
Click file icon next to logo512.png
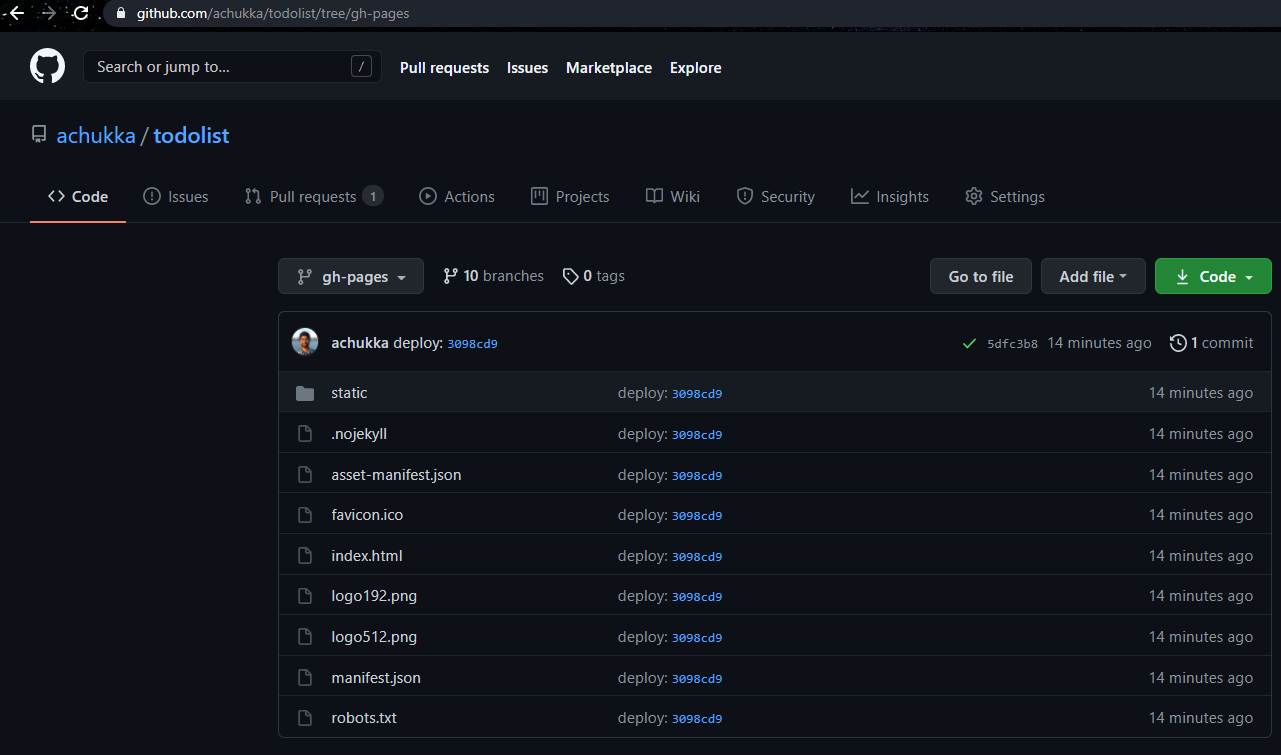pyautogui.click(x=305, y=637)
